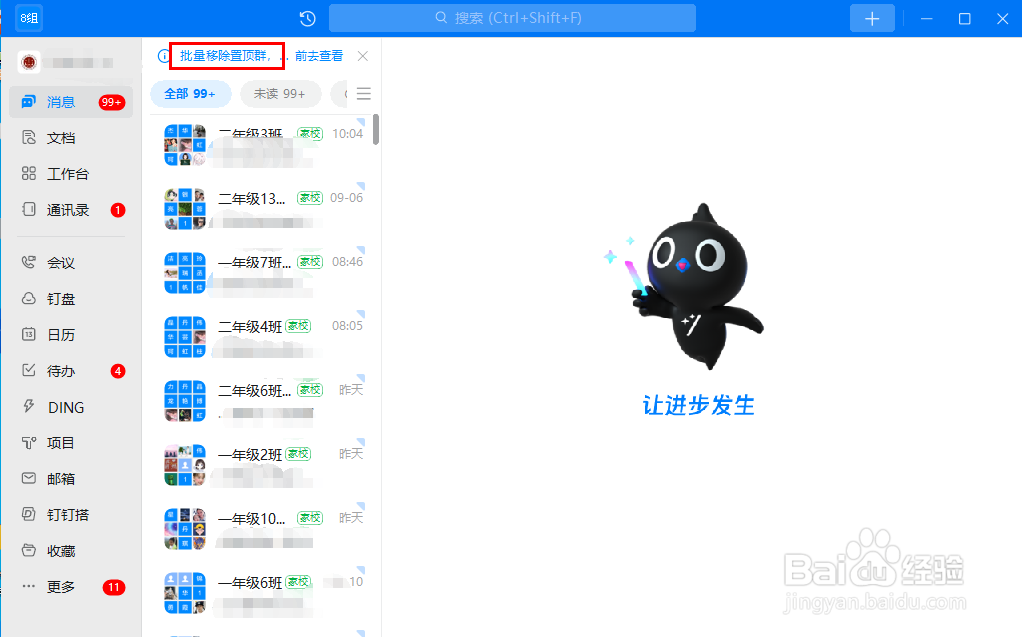Open the 收藏 favorites section
Screen dimensions: 1022x637
(x=71, y=551)
